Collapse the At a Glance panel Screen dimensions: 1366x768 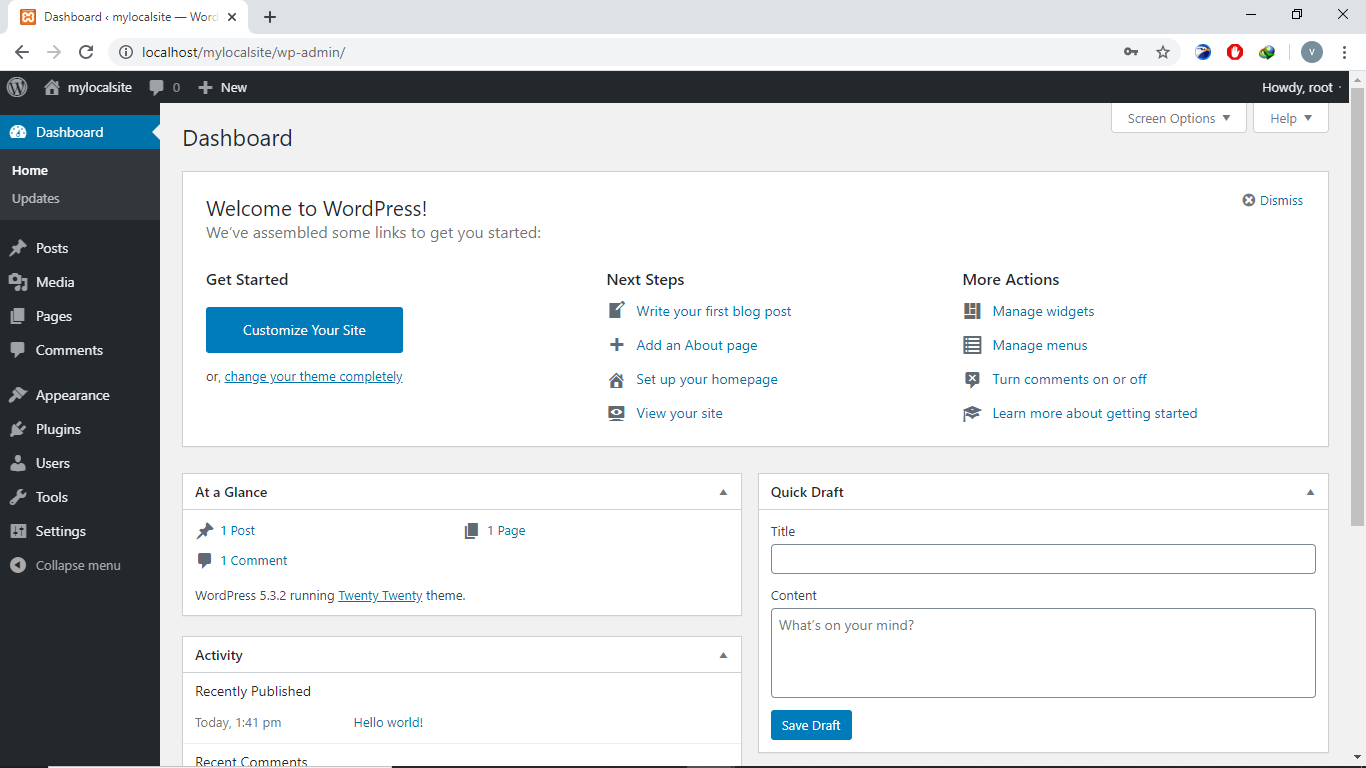pyautogui.click(x=723, y=492)
